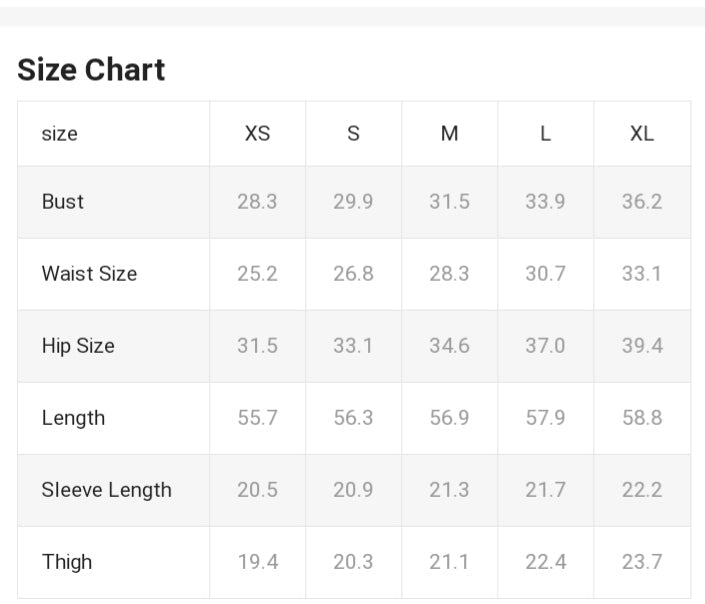The height and width of the screenshot is (604, 705).
Task: Choose the L column header
Action: coord(545,134)
